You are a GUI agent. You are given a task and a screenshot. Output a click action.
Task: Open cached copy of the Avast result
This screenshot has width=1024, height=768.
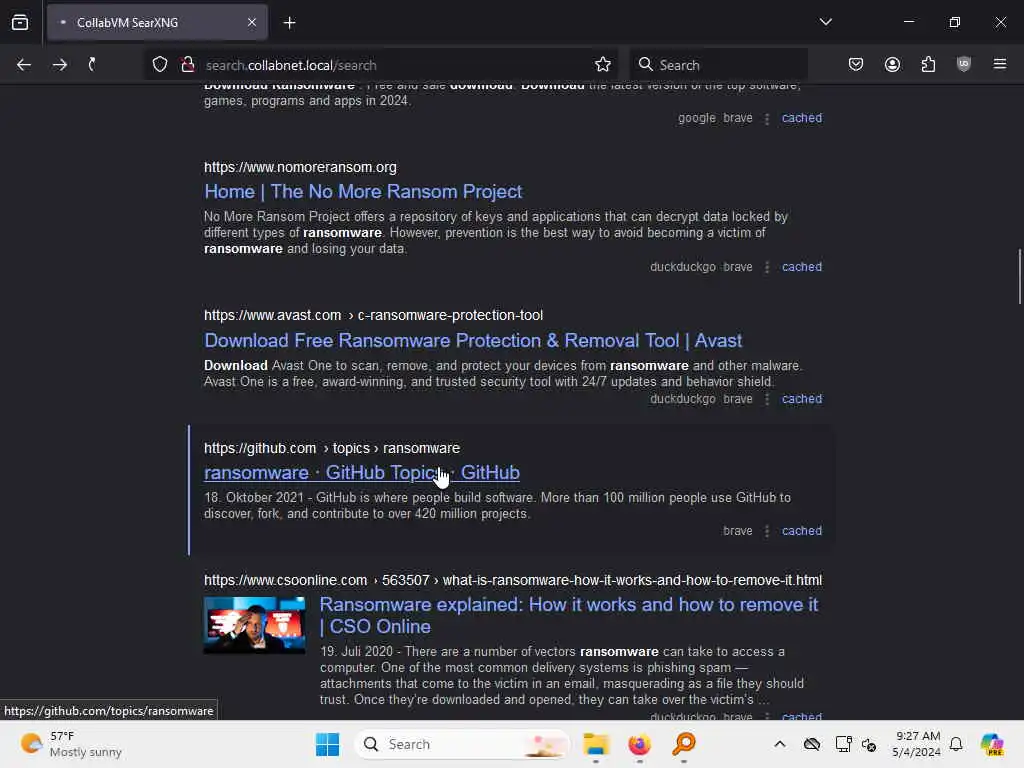pyautogui.click(x=802, y=398)
